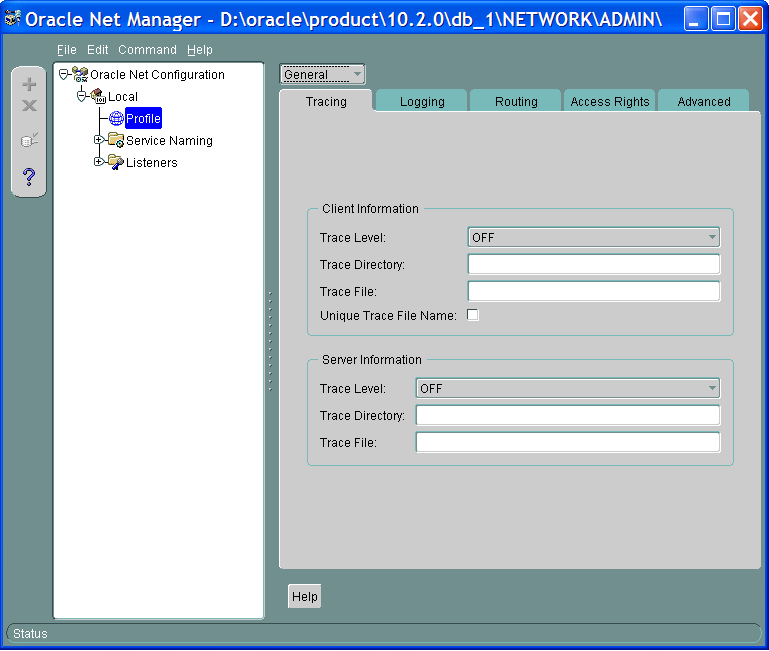Click the X Delete toolbar icon
769x651 pixels.
click(29, 105)
